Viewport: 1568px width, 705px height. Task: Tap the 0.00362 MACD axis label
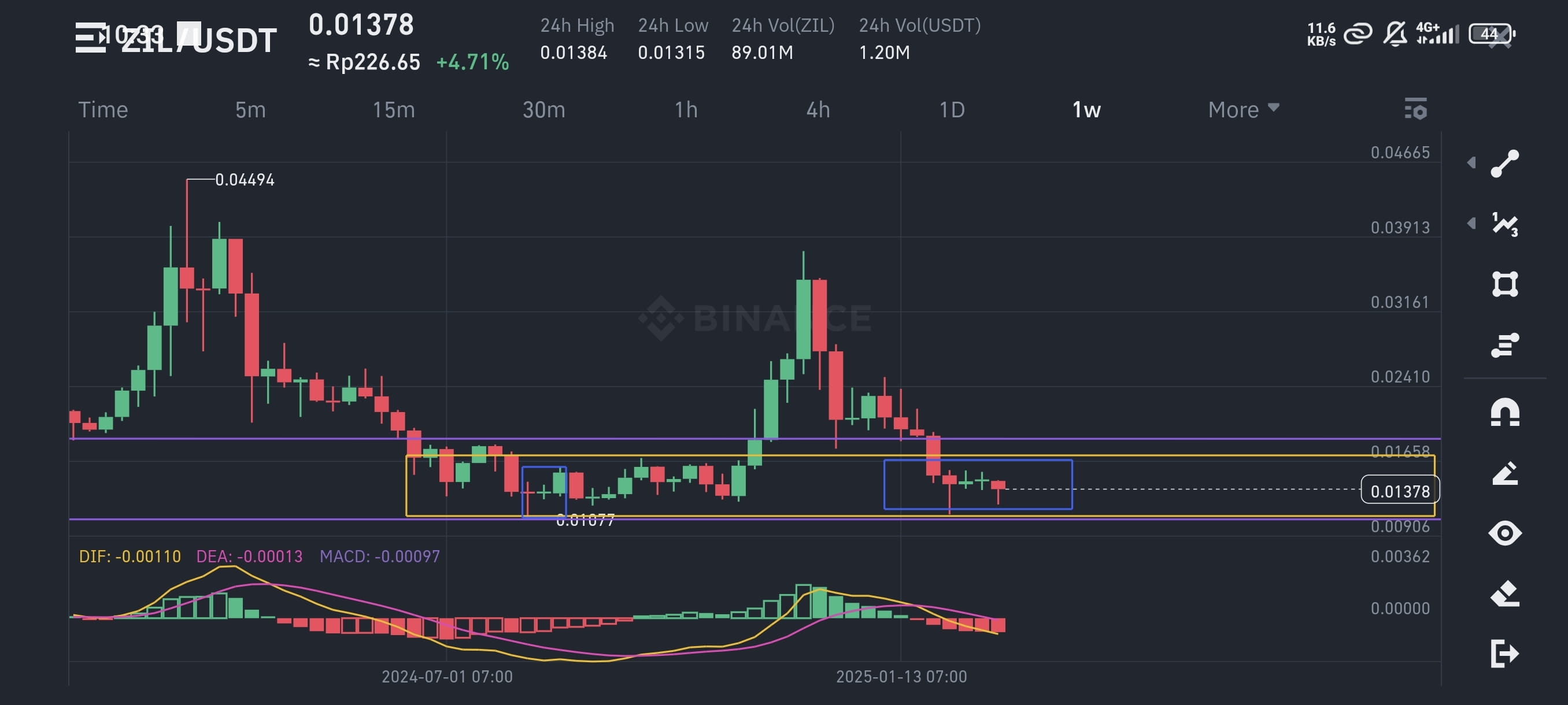(1399, 556)
